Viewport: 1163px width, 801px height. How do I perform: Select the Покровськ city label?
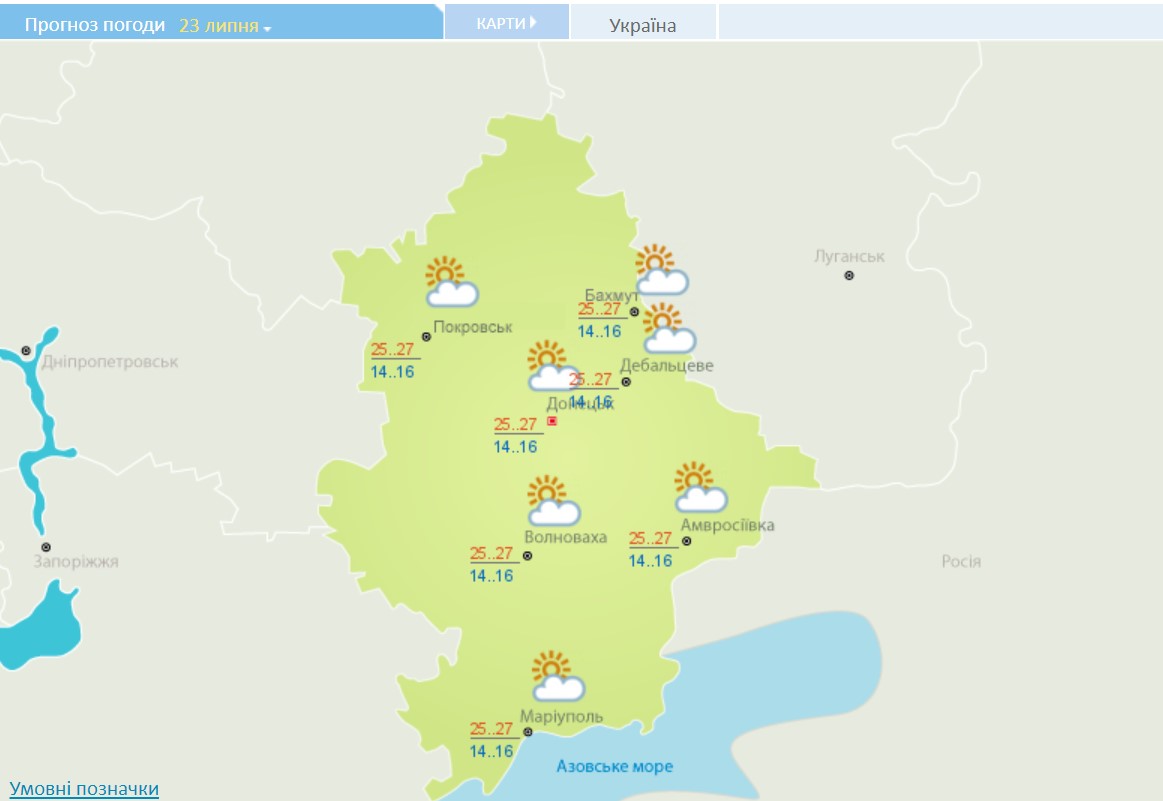point(472,327)
